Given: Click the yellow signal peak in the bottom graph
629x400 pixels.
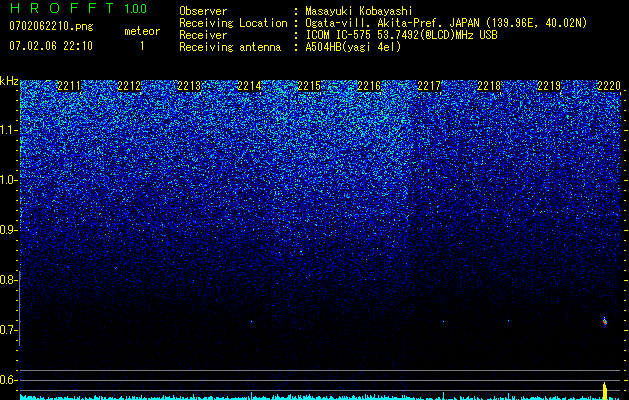Looking at the screenshot, I should pos(605,390).
